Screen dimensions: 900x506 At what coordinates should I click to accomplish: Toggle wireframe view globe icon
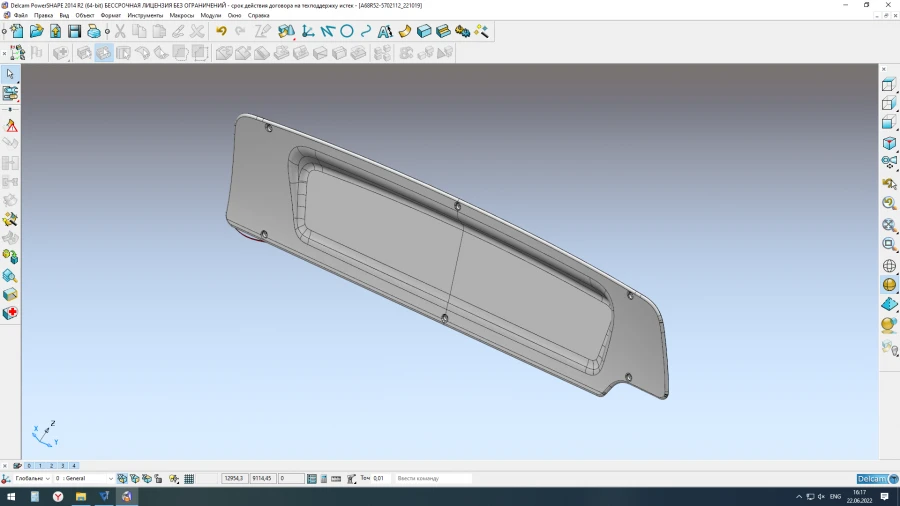pos(888,266)
